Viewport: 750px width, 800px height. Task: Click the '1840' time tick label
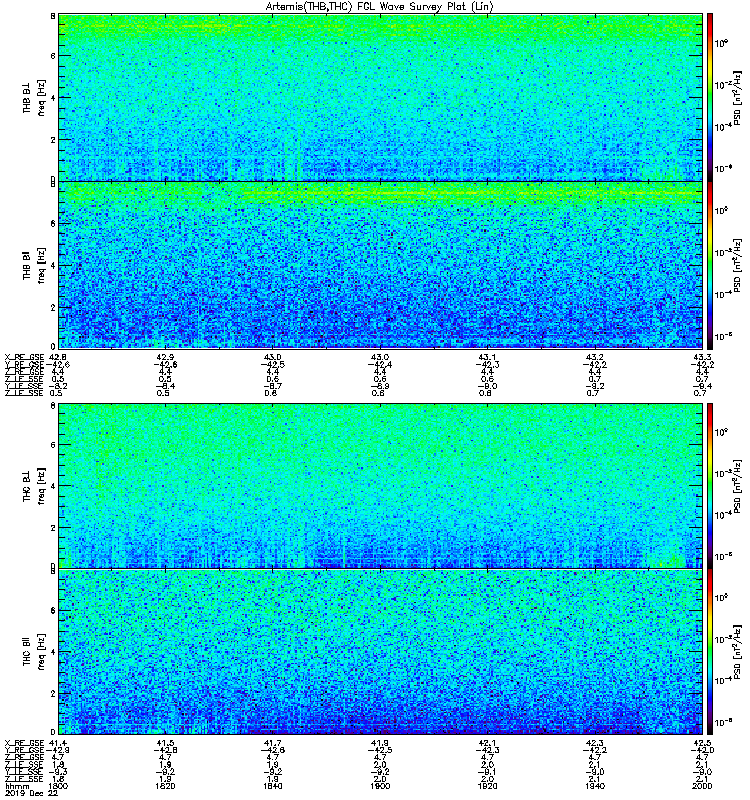click(272, 786)
